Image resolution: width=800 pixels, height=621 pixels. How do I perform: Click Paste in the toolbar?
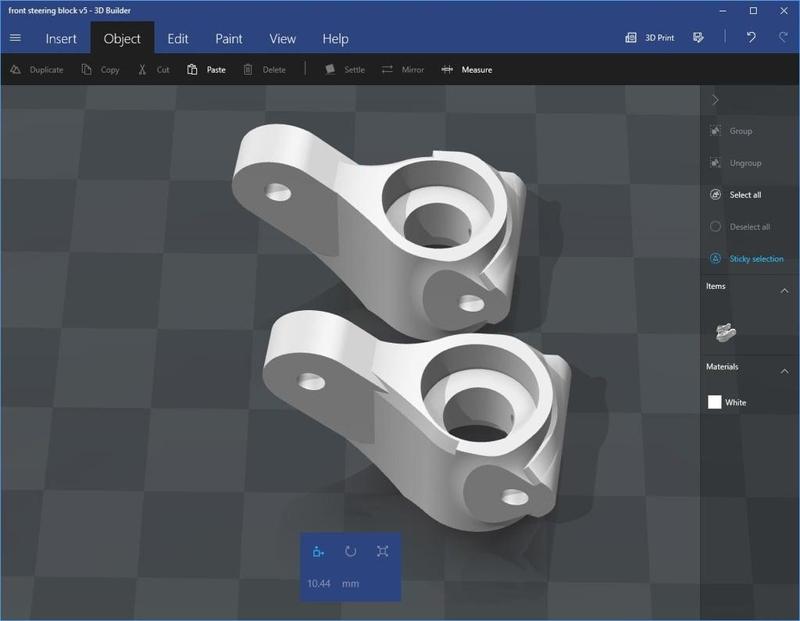coord(206,69)
